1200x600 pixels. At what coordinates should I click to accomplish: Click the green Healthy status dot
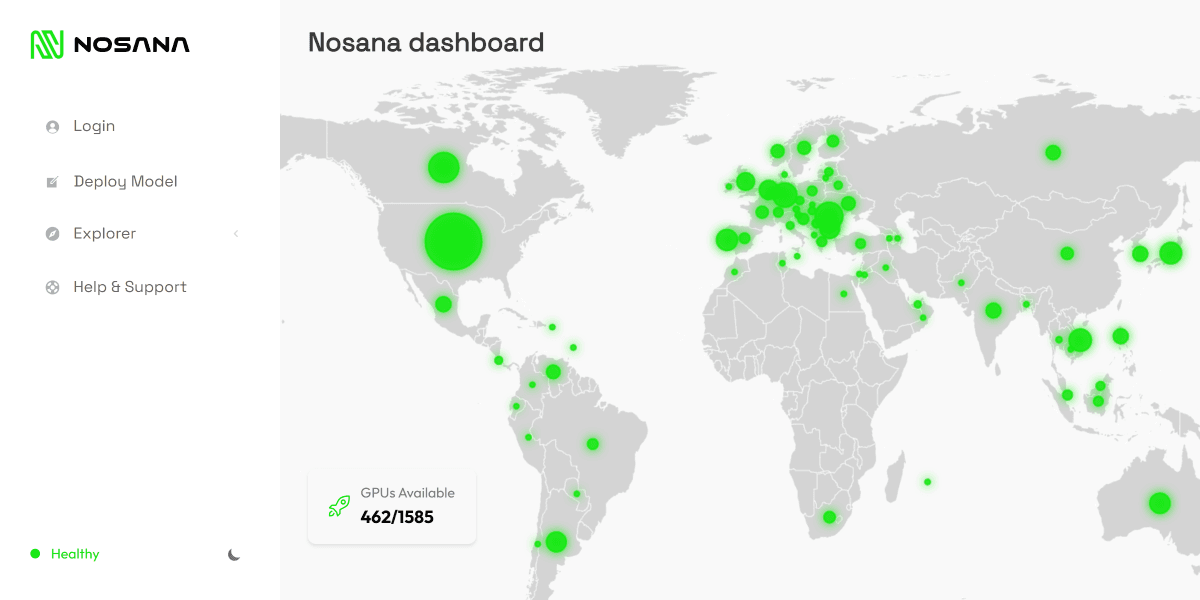point(35,553)
